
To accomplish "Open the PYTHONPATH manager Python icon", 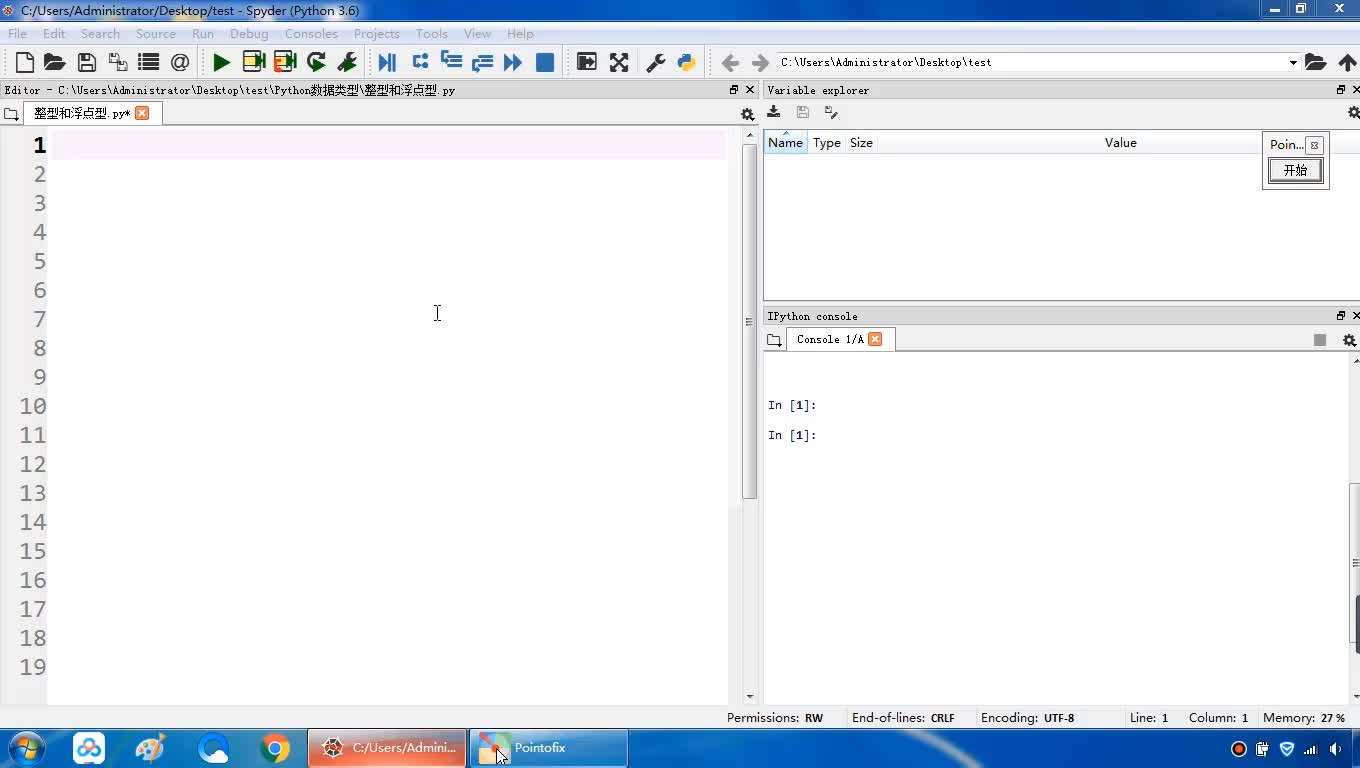I will coord(686,62).
